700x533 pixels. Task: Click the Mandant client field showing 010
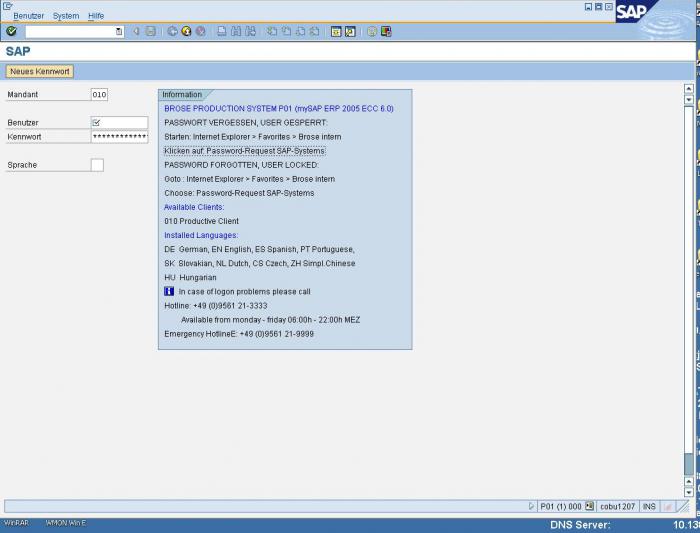coord(98,95)
